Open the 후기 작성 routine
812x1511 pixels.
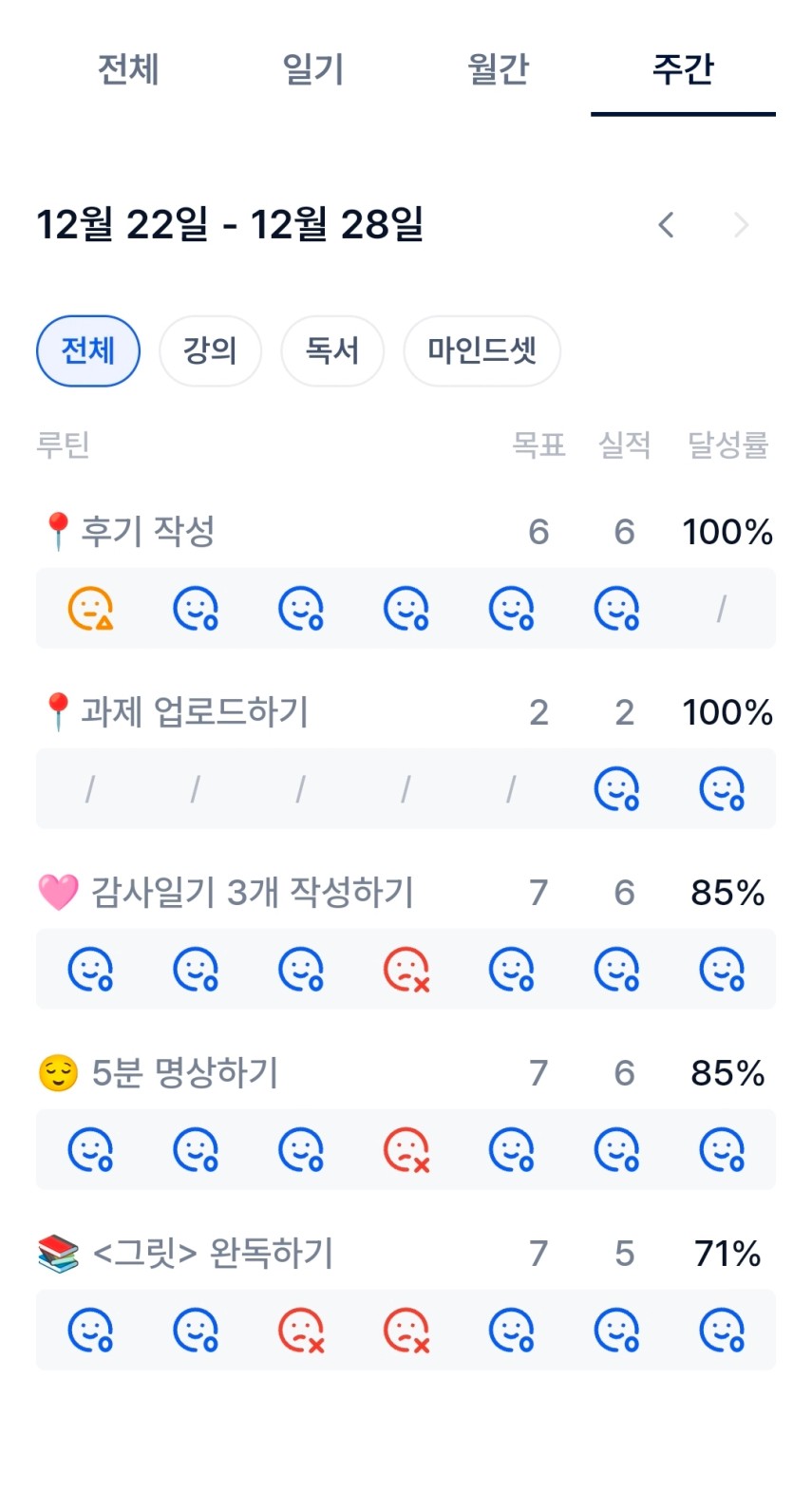[x=148, y=532]
